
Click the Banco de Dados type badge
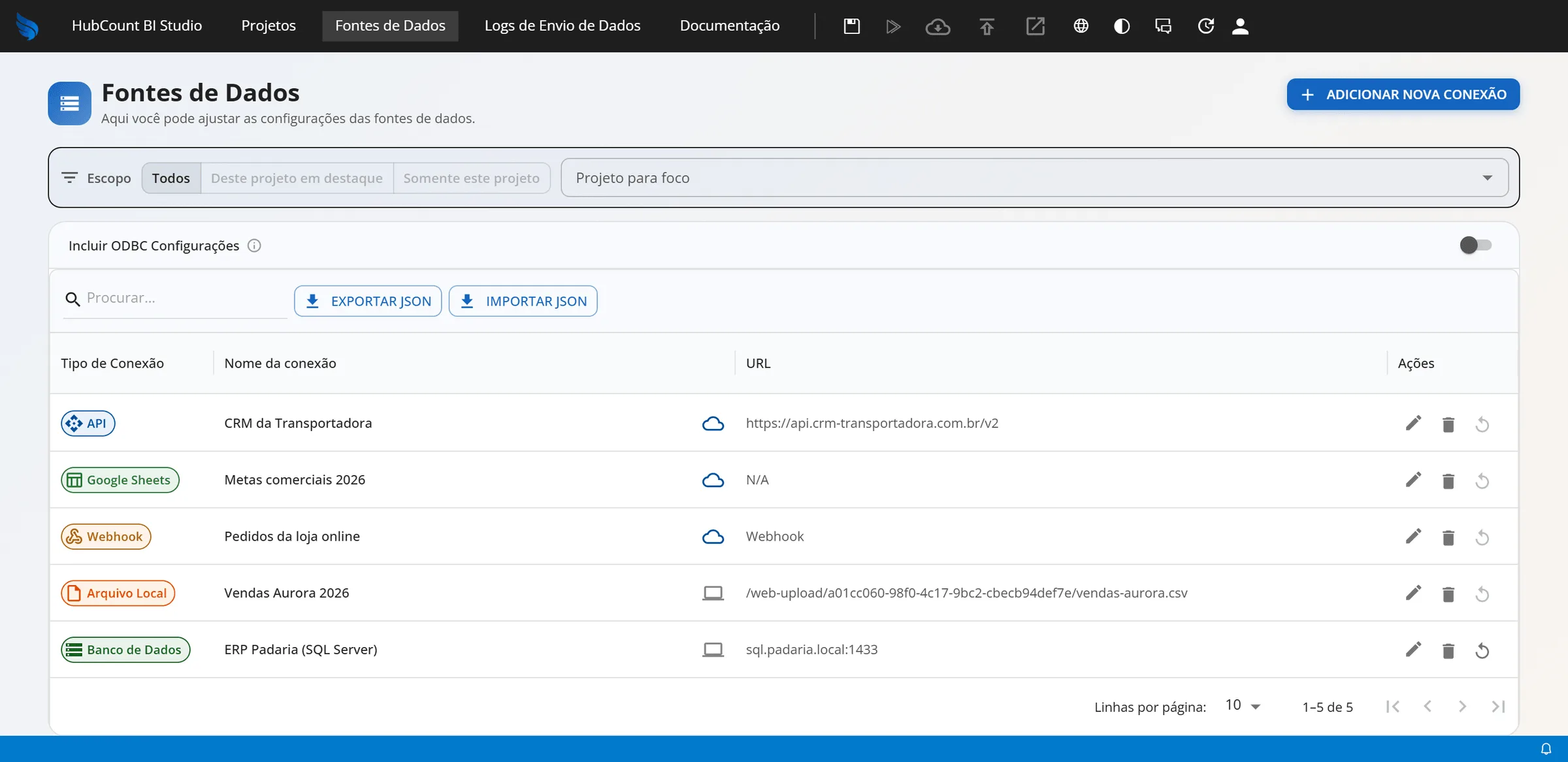click(x=125, y=650)
